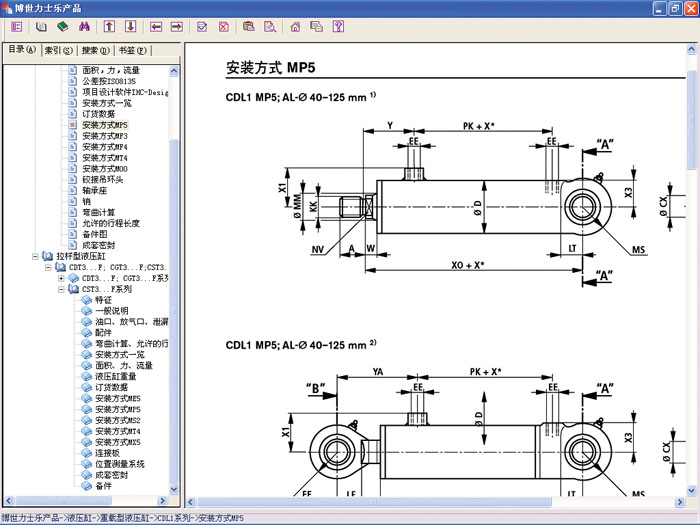
Task: Open 安装方式MP3 topic in tree
Action: (x=105, y=135)
